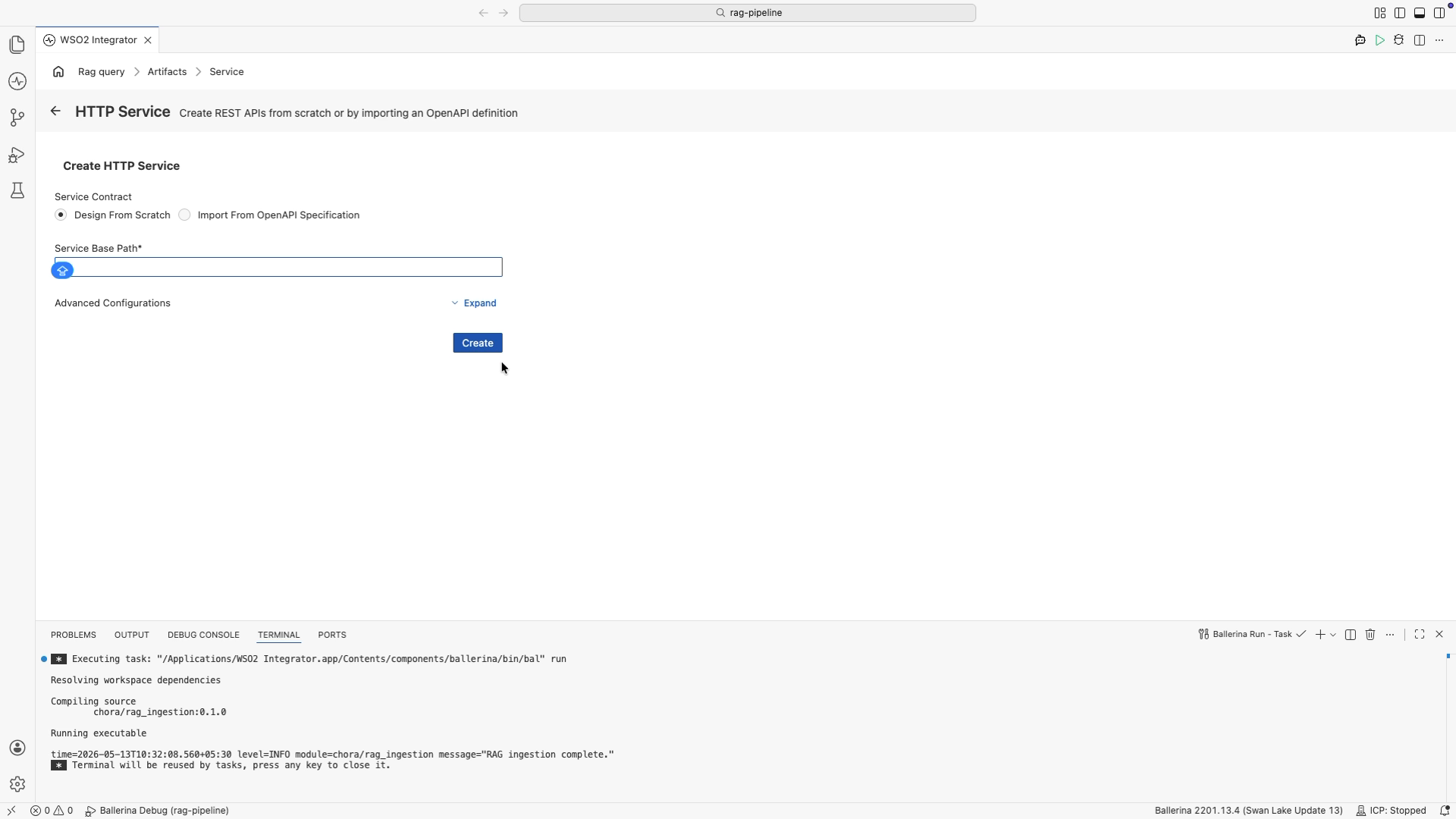Click the blue helper icon in base path field

[x=63, y=270]
